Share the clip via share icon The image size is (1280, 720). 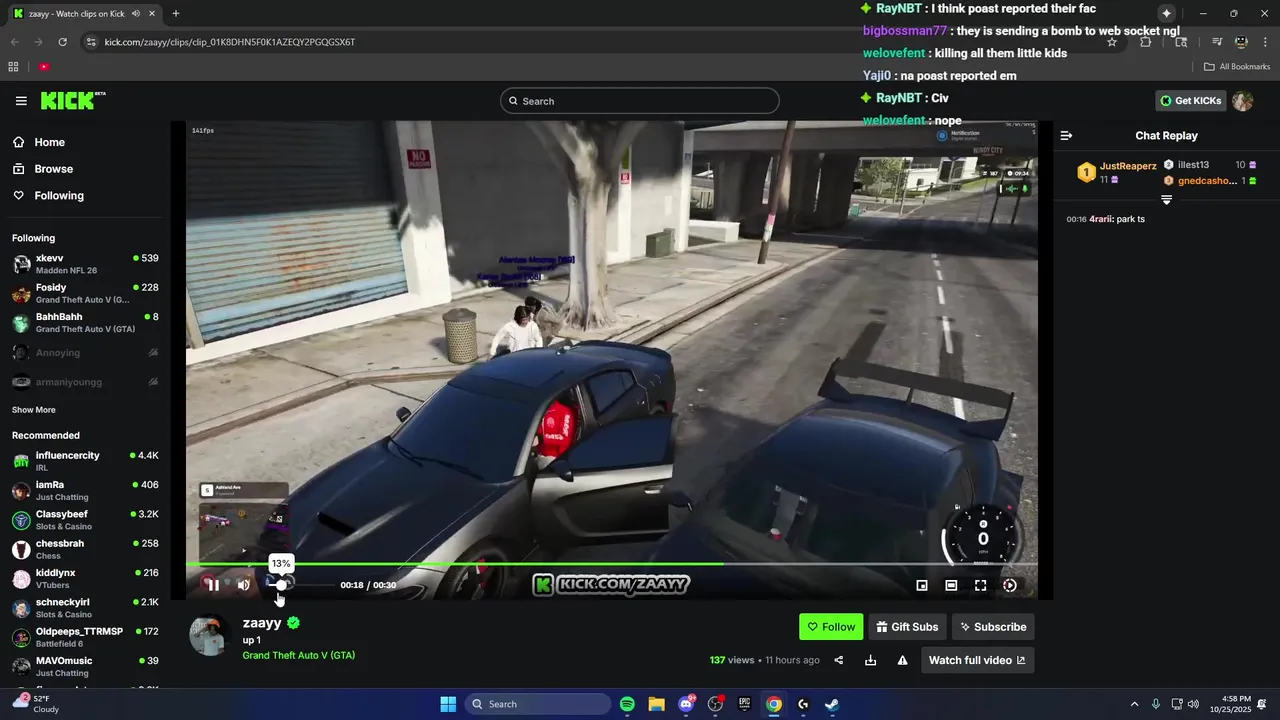(x=839, y=660)
